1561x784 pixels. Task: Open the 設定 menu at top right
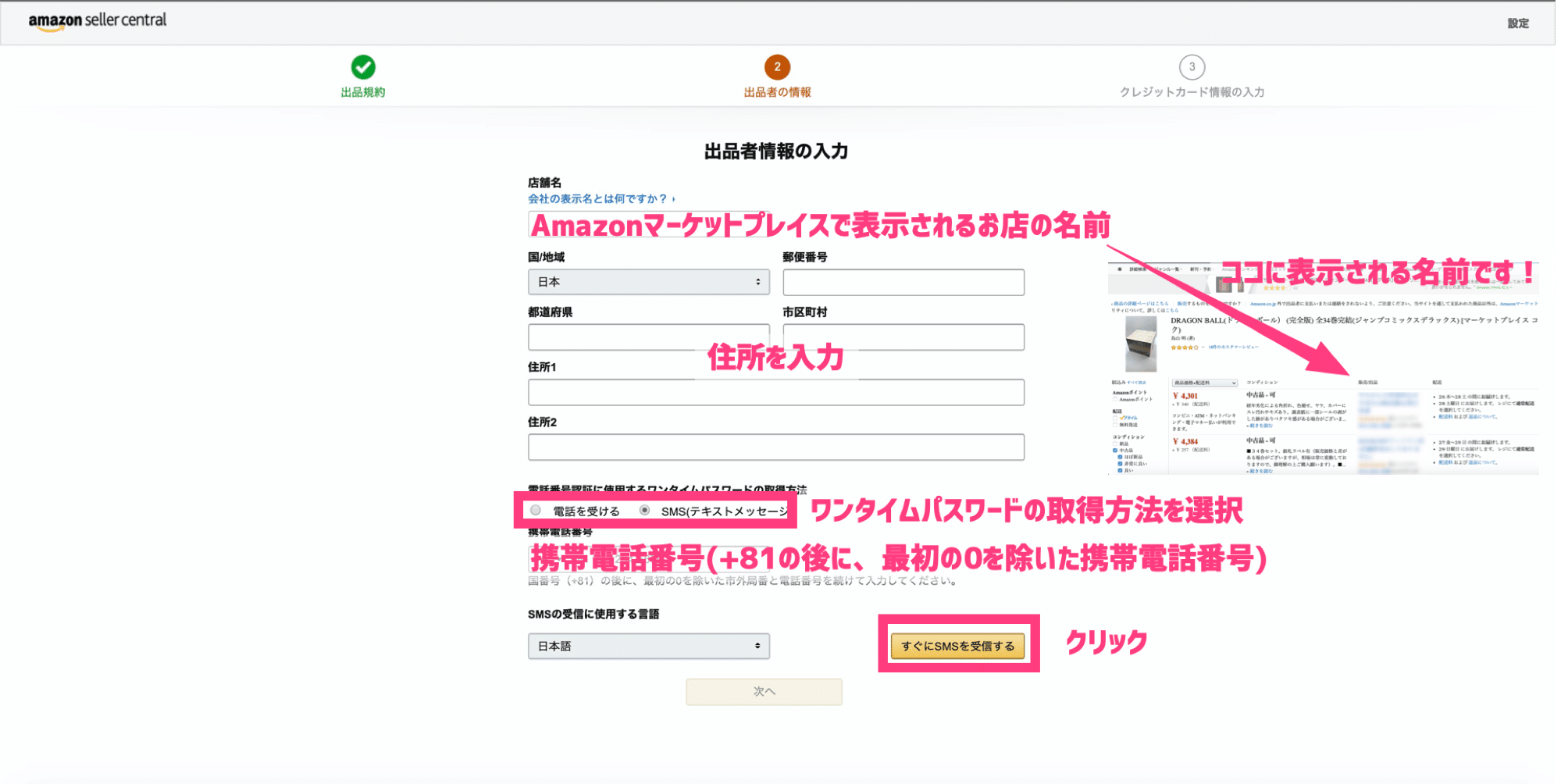click(x=1517, y=23)
